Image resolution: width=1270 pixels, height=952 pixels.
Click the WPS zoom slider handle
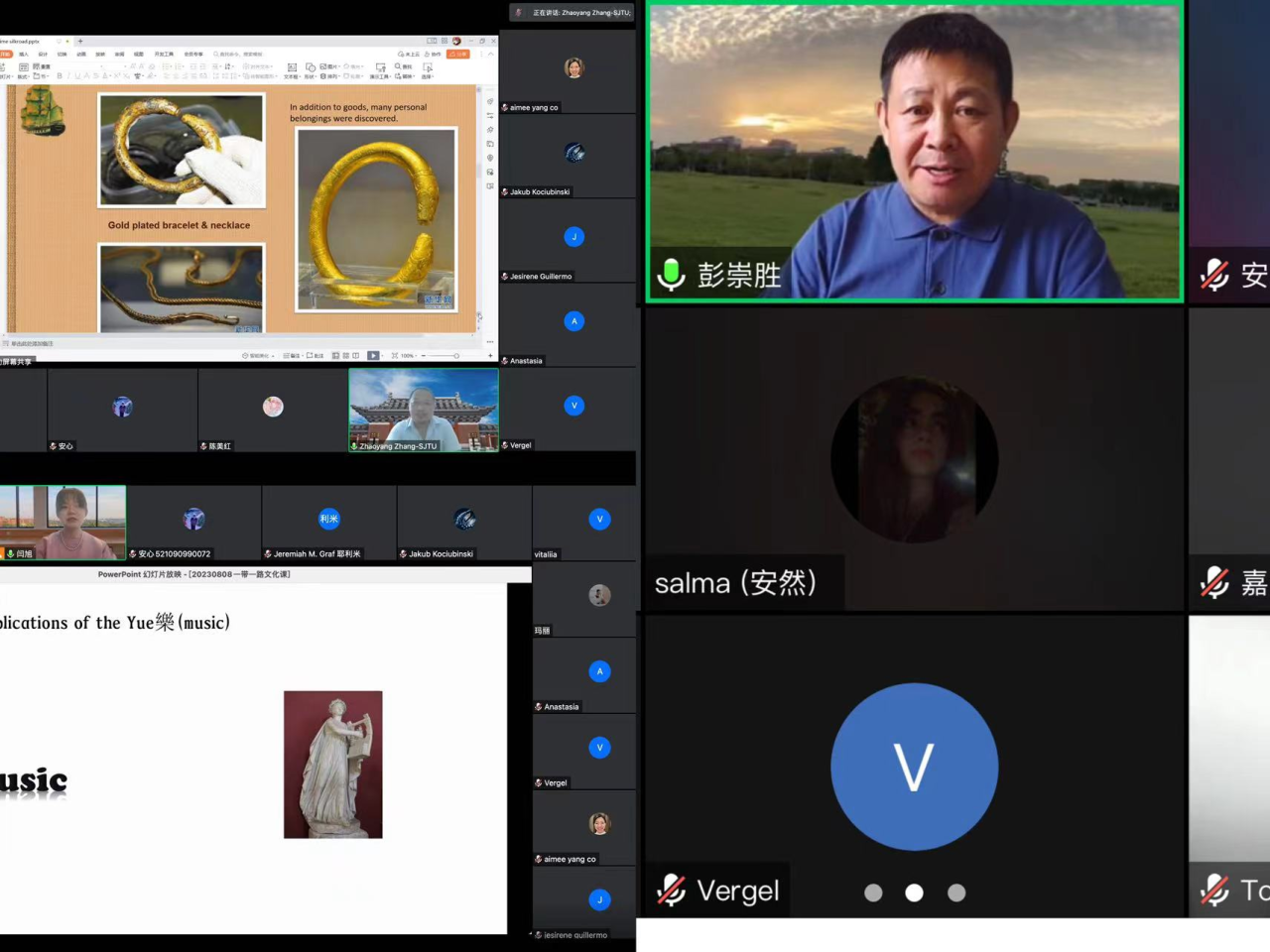click(456, 355)
